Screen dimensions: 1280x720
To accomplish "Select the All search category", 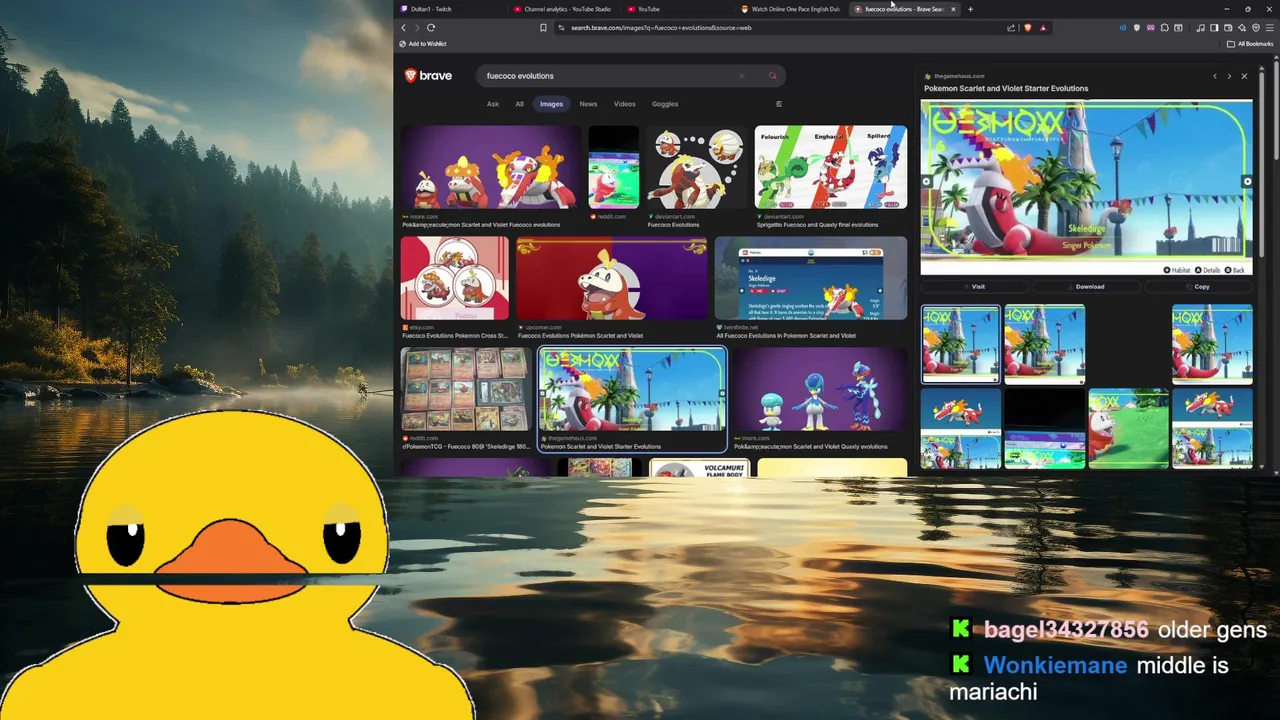I will tap(519, 104).
